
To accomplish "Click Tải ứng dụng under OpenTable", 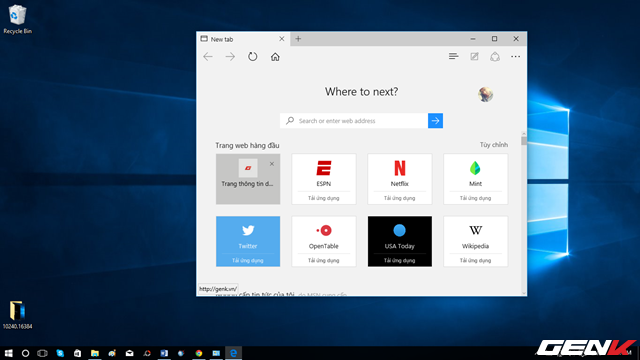I will point(324,260).
